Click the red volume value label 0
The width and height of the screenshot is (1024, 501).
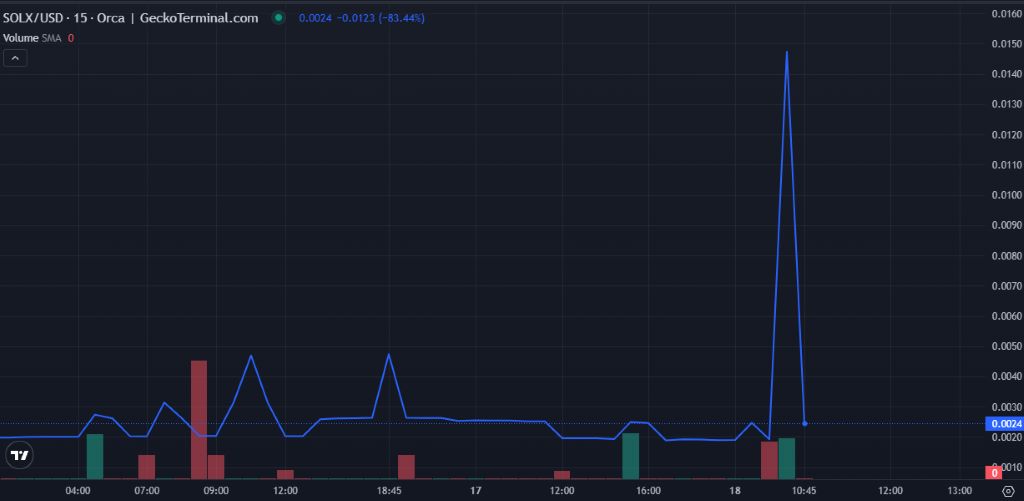point(994,472)
